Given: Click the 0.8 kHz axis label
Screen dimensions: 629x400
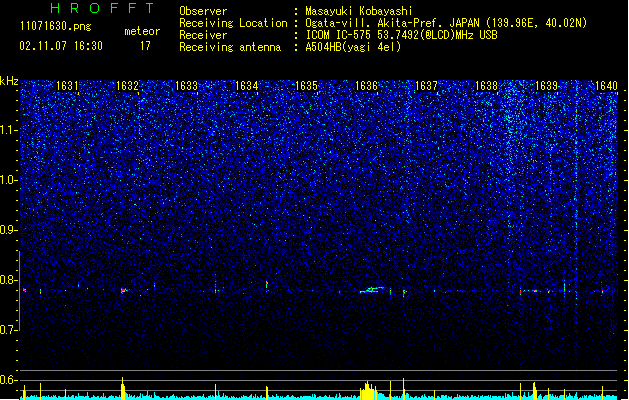Looking at the screenshot, I should pos(9,280).
